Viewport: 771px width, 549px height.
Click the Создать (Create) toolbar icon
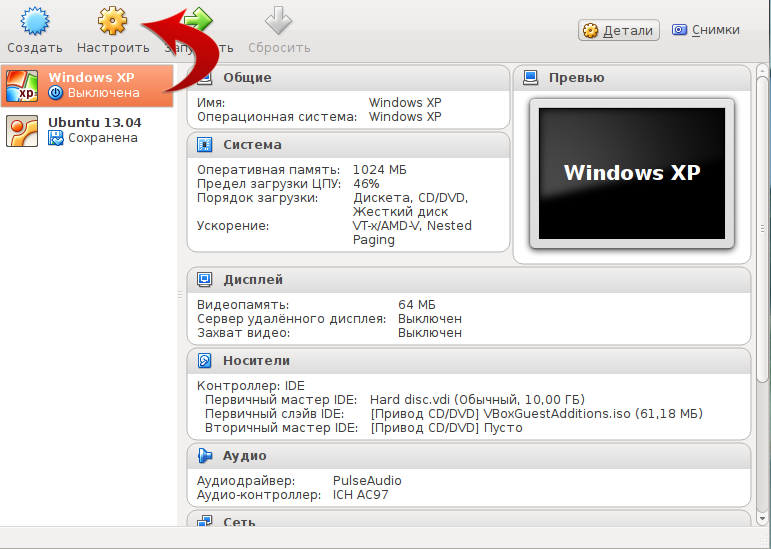click(x=34, y=21)
